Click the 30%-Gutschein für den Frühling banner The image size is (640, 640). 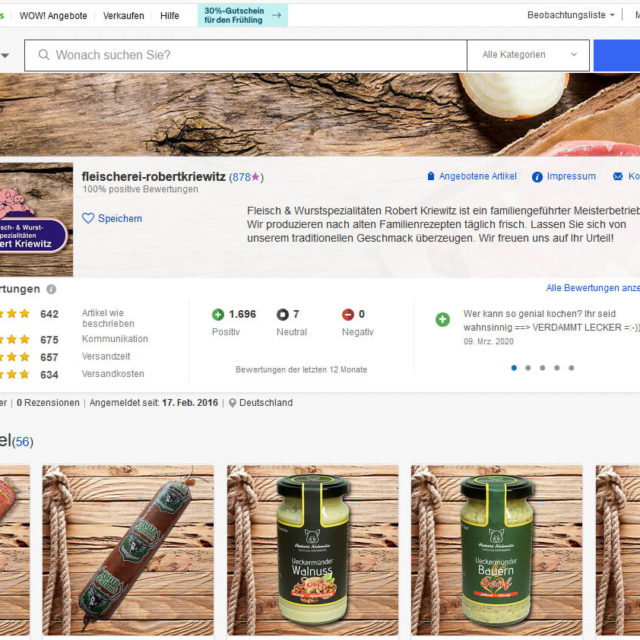(242, 16)
